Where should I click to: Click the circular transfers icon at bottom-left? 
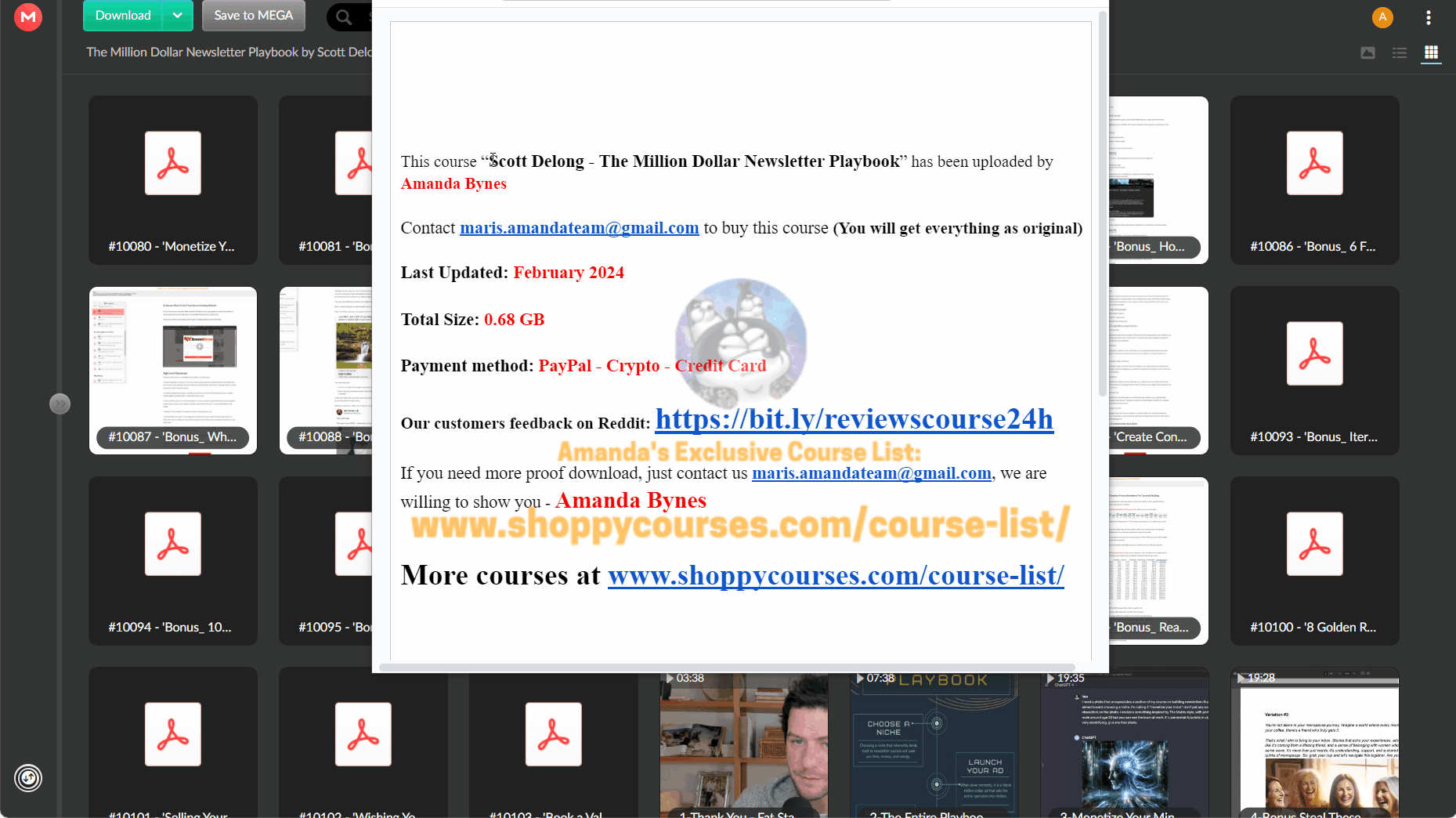pyautogui.click(x=28, y=778)
